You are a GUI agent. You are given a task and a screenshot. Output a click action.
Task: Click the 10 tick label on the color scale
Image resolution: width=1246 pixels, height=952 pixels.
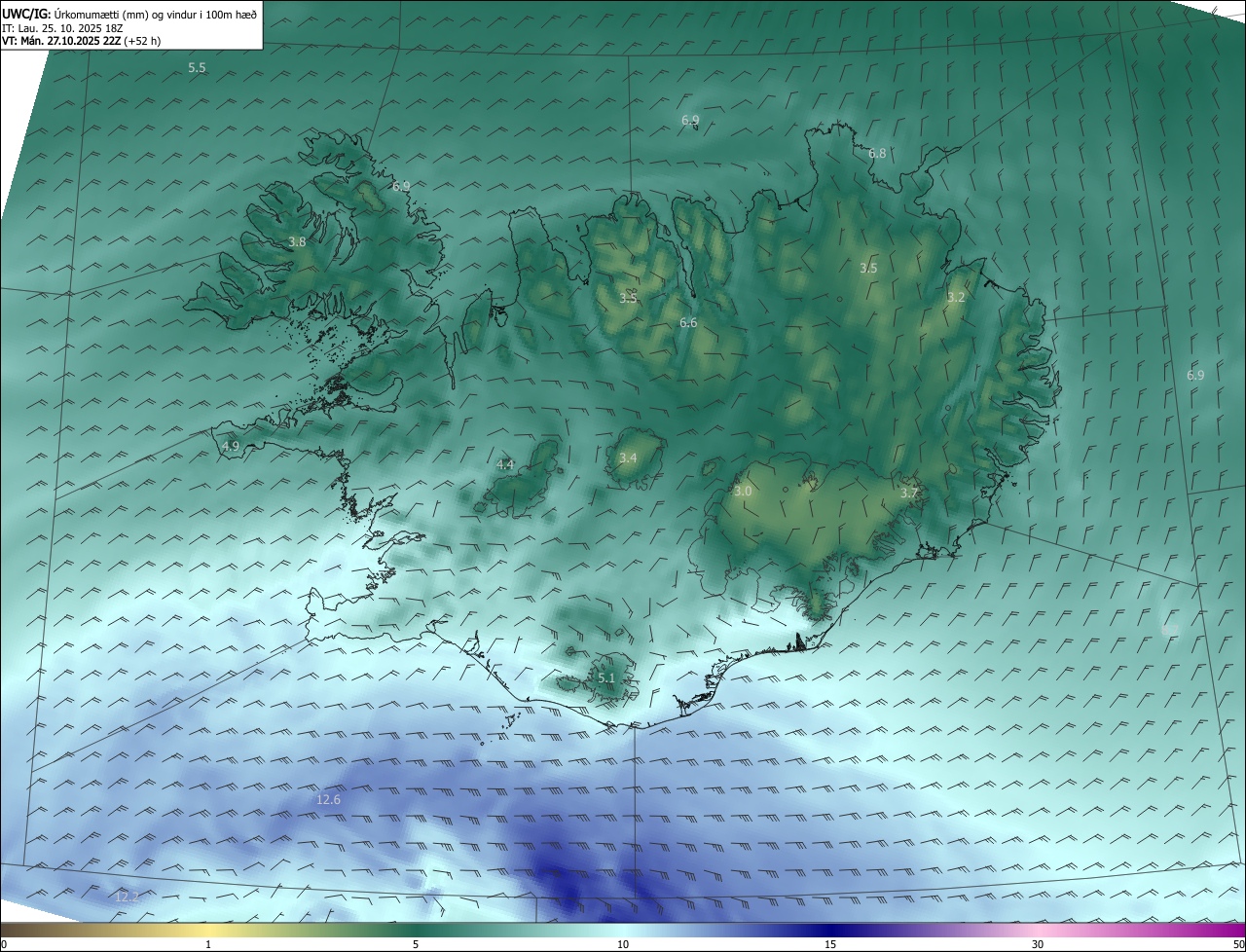(x=623, y=944)
